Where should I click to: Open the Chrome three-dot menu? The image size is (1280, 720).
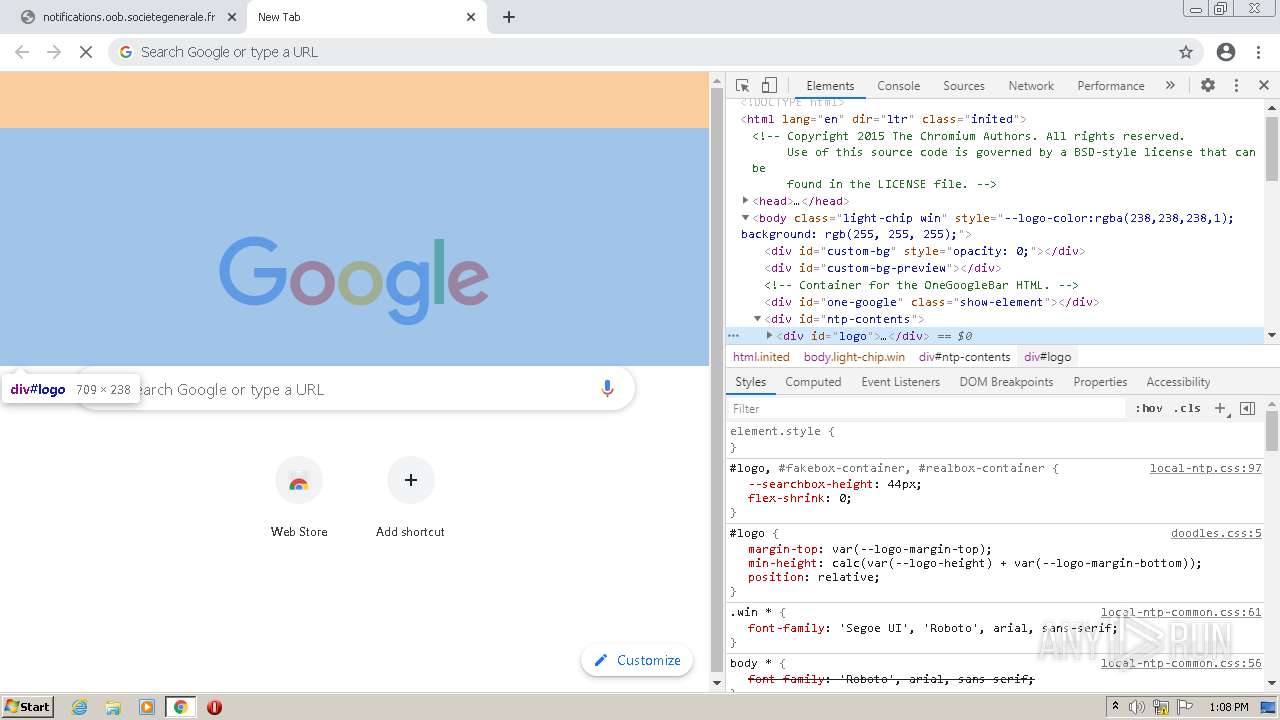pyautogui.click(x=1259, y=52)
